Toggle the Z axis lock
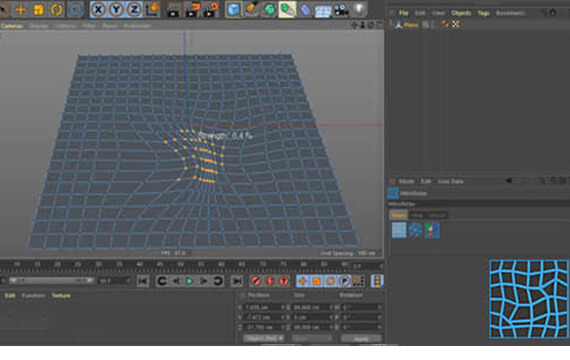570x360 pixels. [x=134, y=10]
